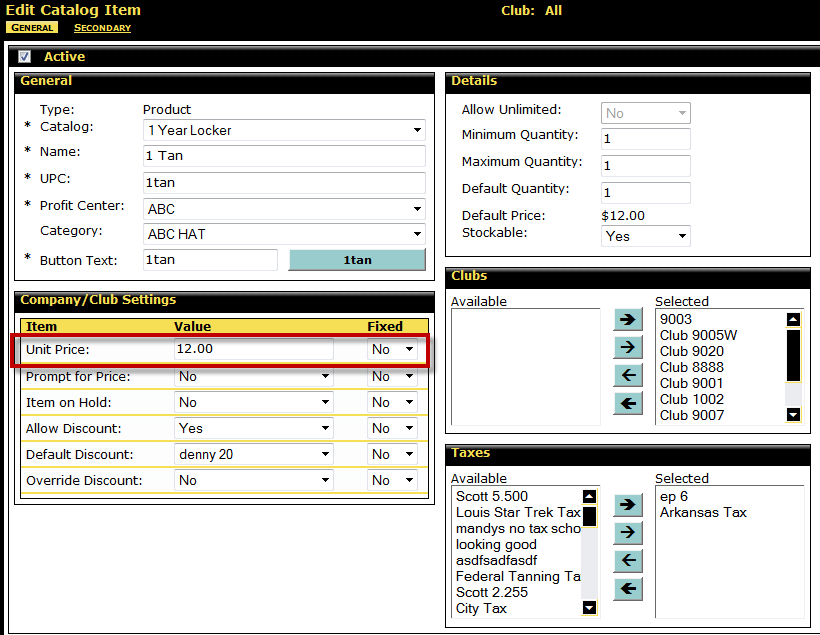Image resolution: width=820 pixels, height=635 pixels.
Task: Click the bold right arrow in Taxes
Action: [x=628, y=504]
